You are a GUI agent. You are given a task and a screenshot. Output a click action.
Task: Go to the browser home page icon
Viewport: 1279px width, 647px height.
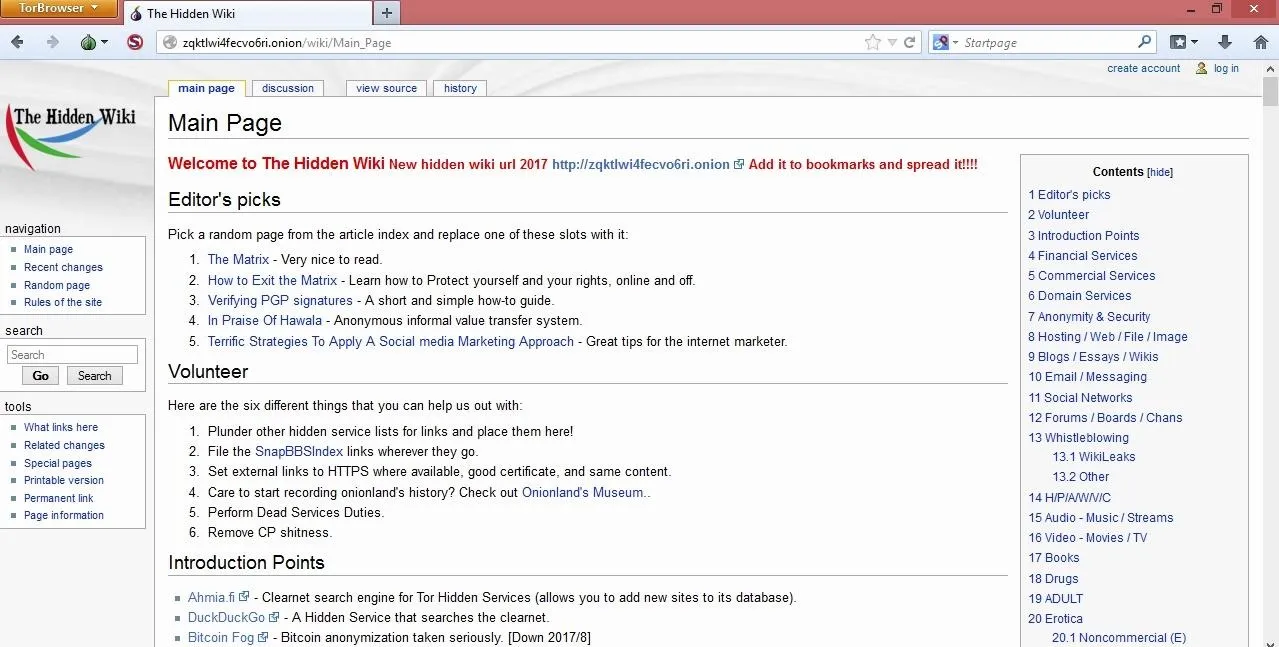[x=1260, y=42]
